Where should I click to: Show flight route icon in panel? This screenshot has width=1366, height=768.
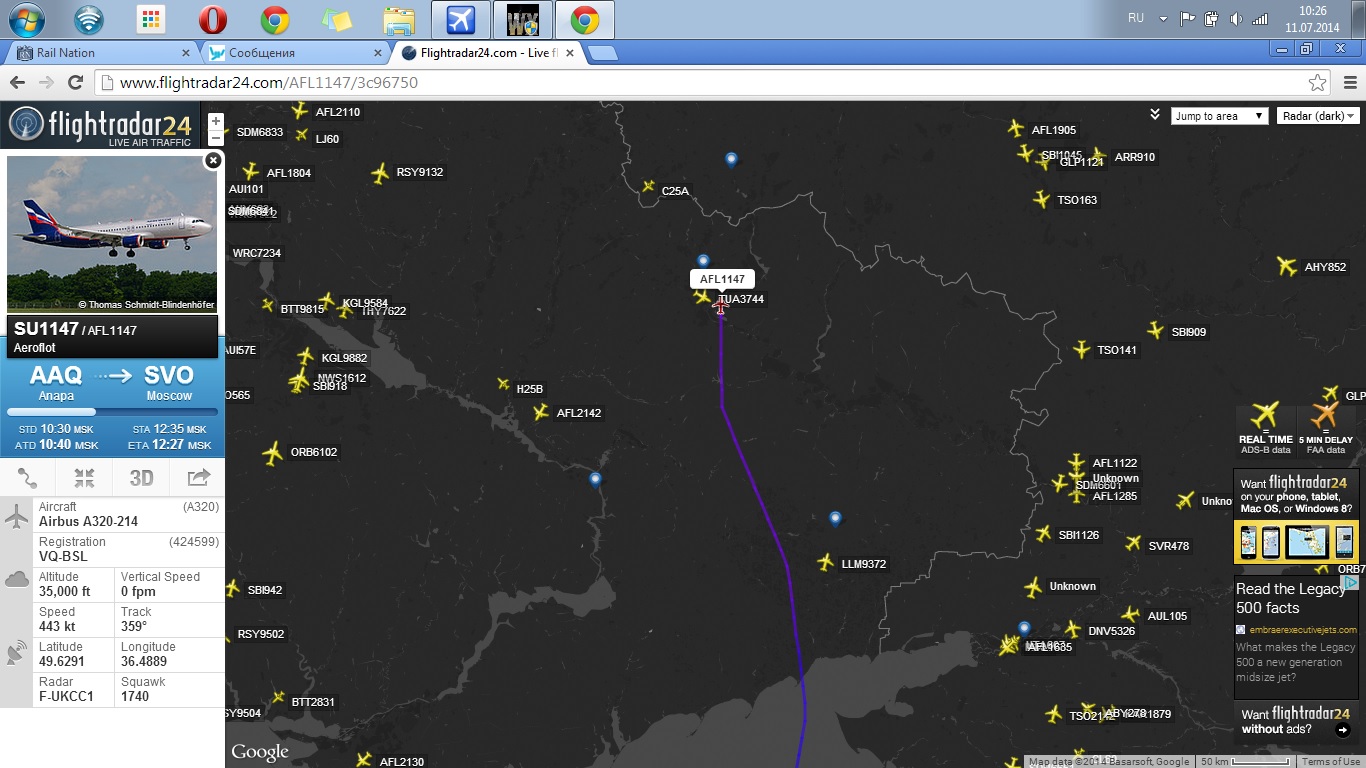click(x=28, y=478)
